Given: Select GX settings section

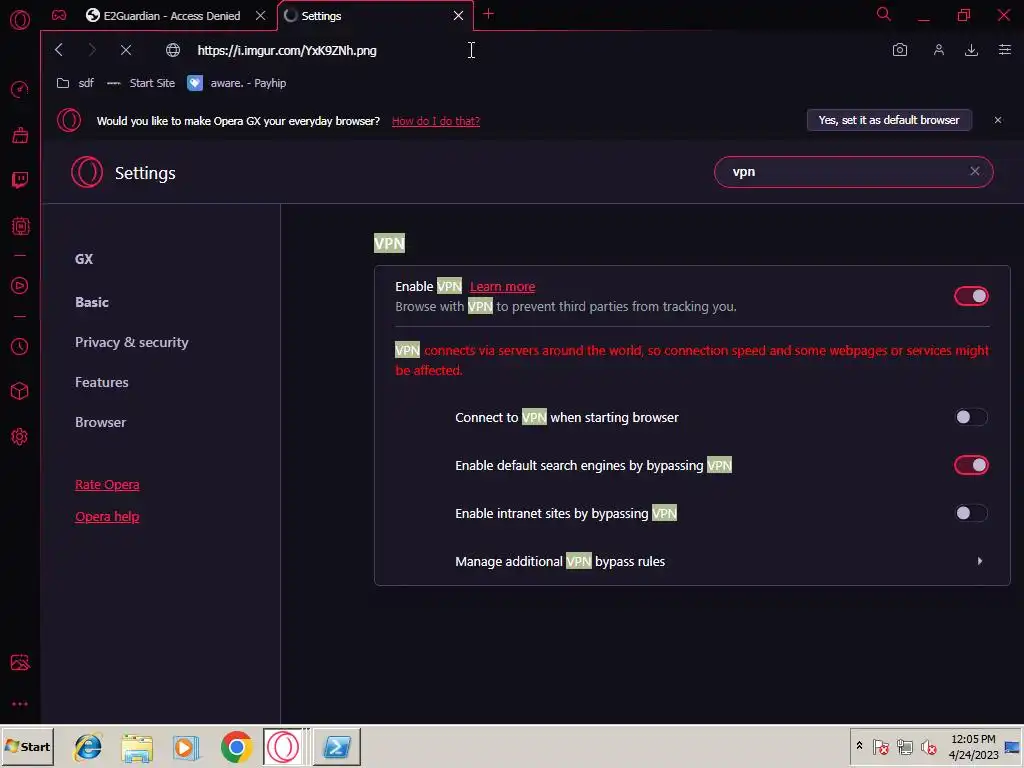Looking at the screenshot, I should coord(84,259).
